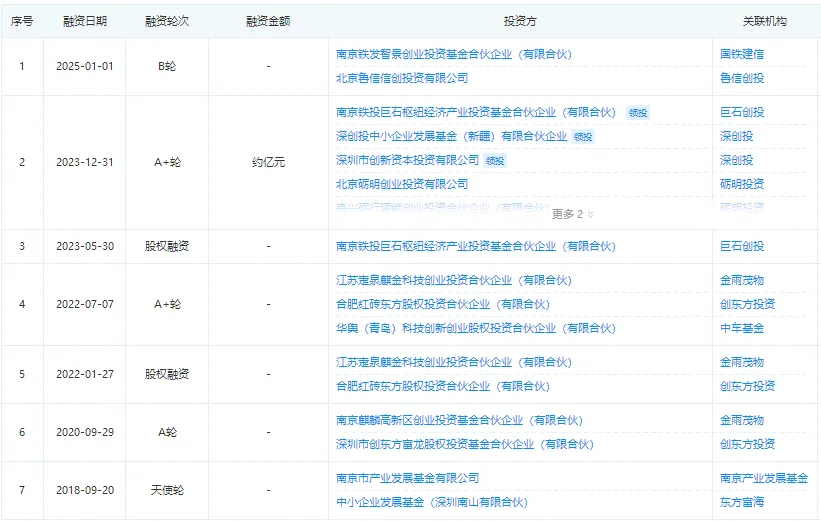Open related institution 砺明投资 beside 北京砺明创业投资
The image size is (821, 522).
[x=742, y=184]
